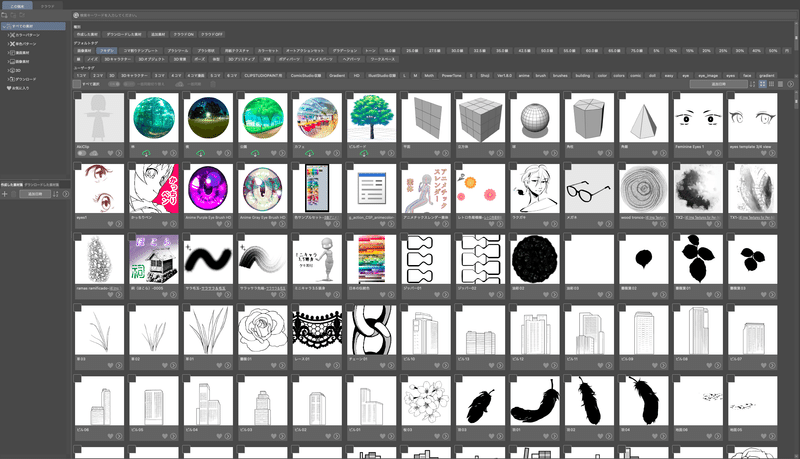The image size is (800, 459).
Task: Click the heart icon on eyes1 material
Action: pos(111,224)
